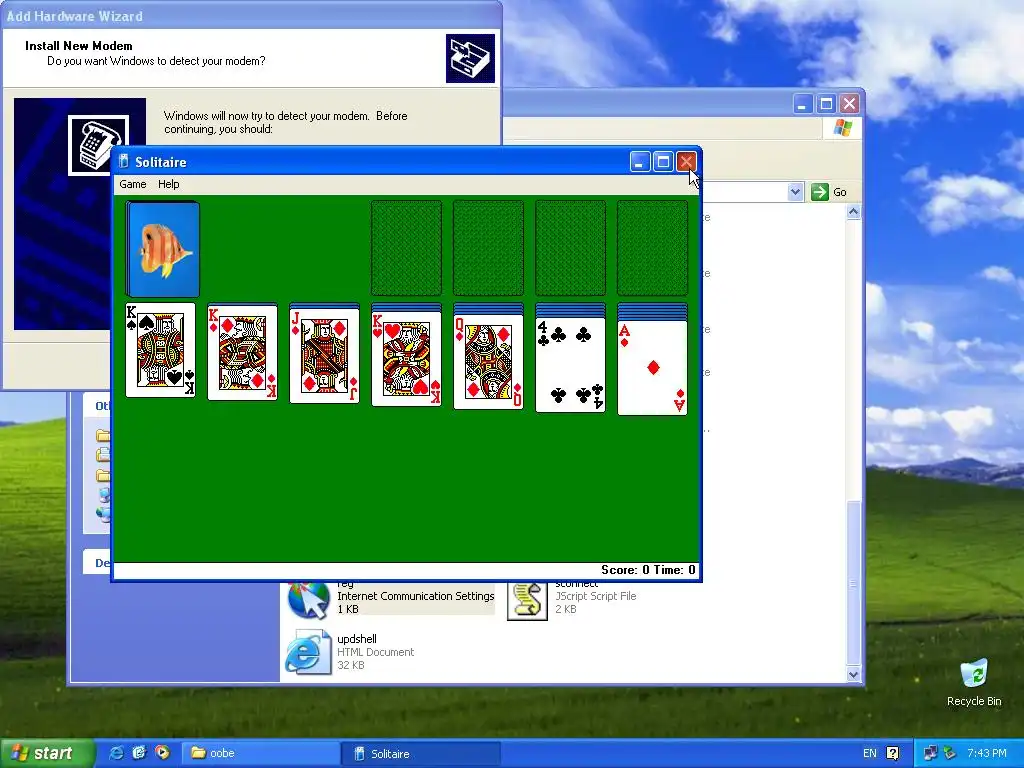Viewport: 1024px width, 768px height.
Task: Click the 7:43 PM clock
Action: point(987,754)
